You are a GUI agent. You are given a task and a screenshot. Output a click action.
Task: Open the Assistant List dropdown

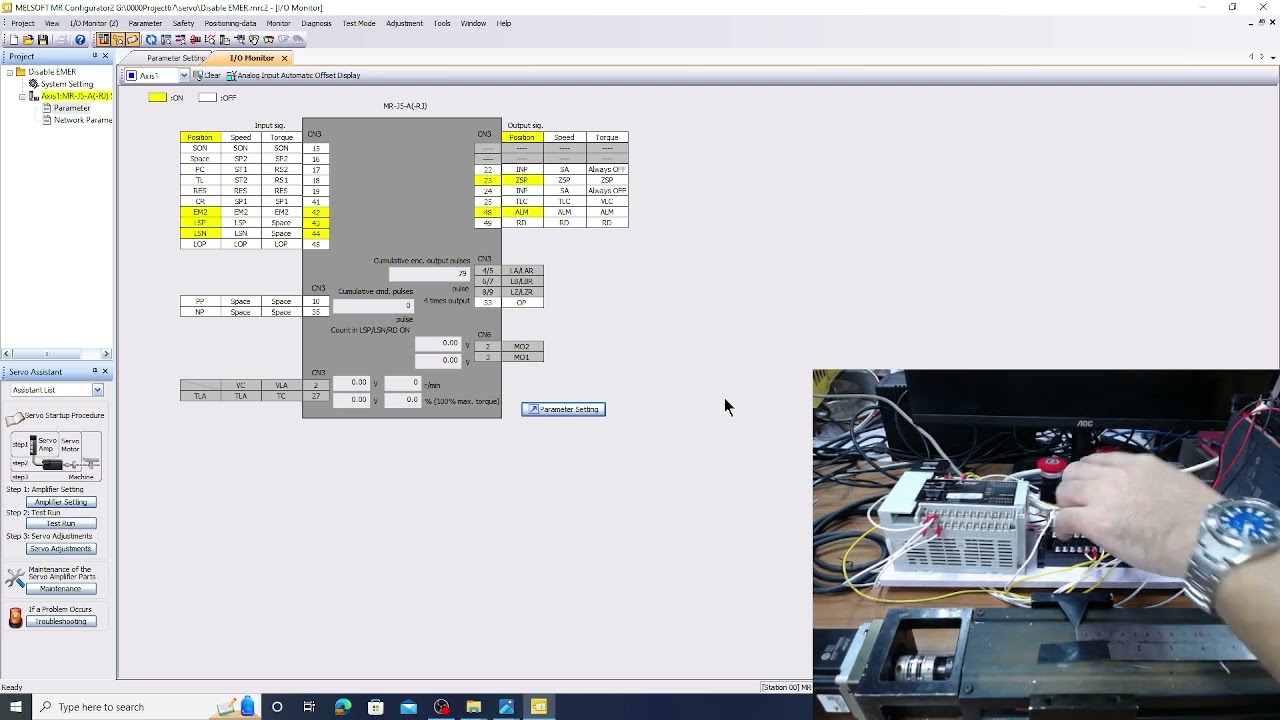click(x=97, y=390)
